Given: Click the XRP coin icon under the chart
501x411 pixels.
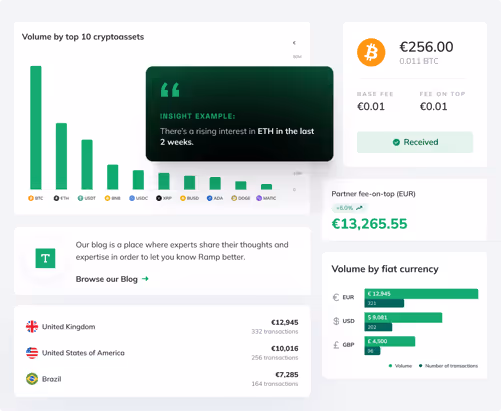Looking at the screenshot, I should pos(159,198).
